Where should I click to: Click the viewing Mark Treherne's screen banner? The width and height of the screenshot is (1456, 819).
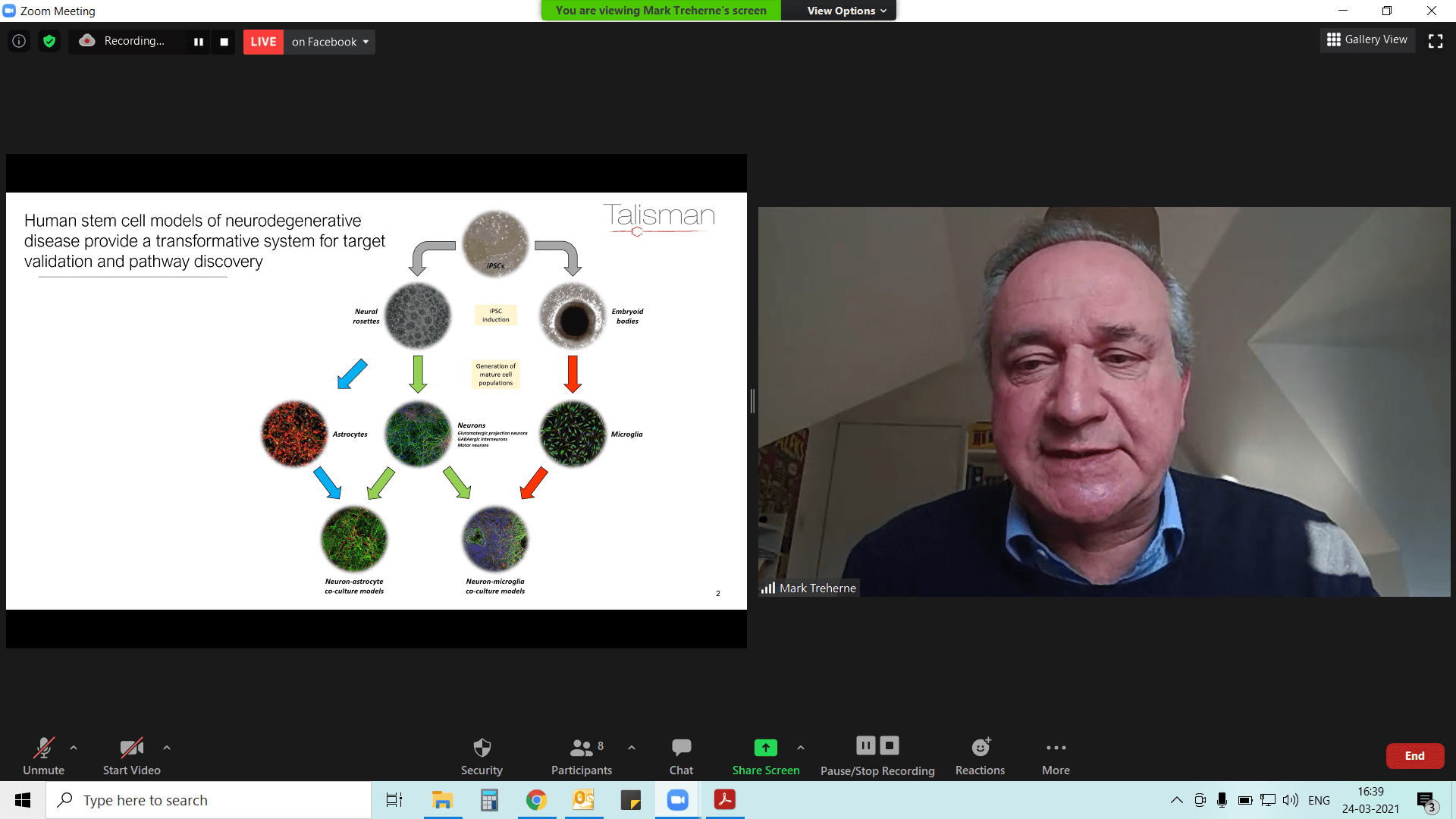661,11
